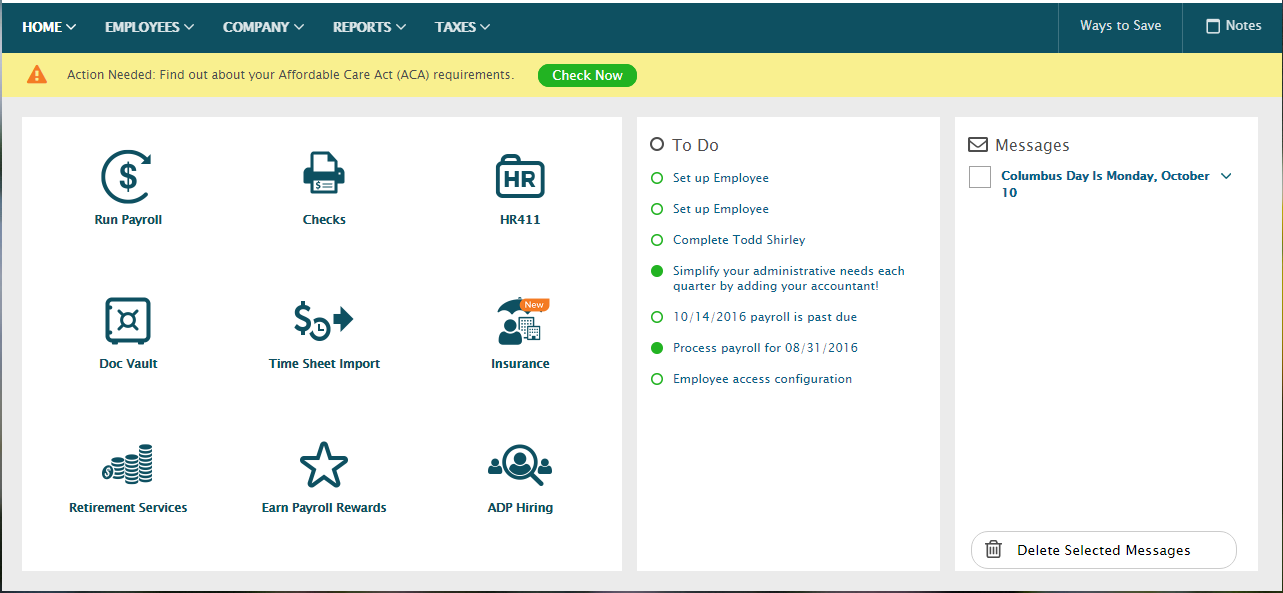The height and width of the screenshot is (593, 1283).
Task: Open the 10/14/2016 payroll past due item
Action: [x=764, y=317]
